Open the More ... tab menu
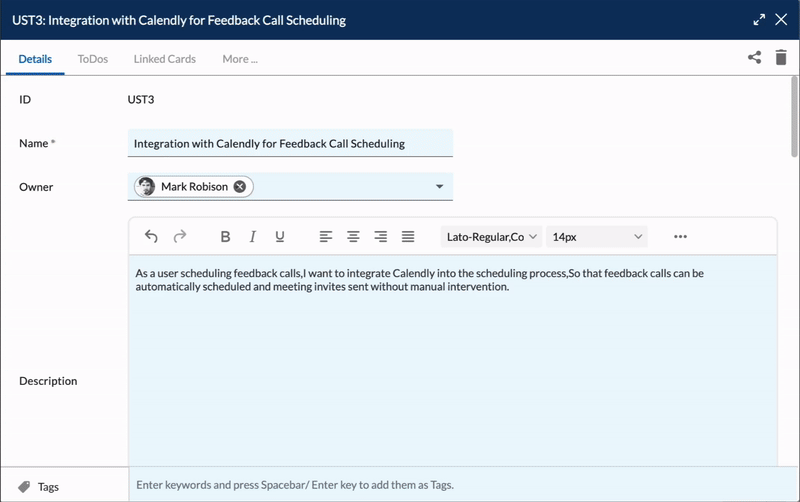 pos(240,59)
